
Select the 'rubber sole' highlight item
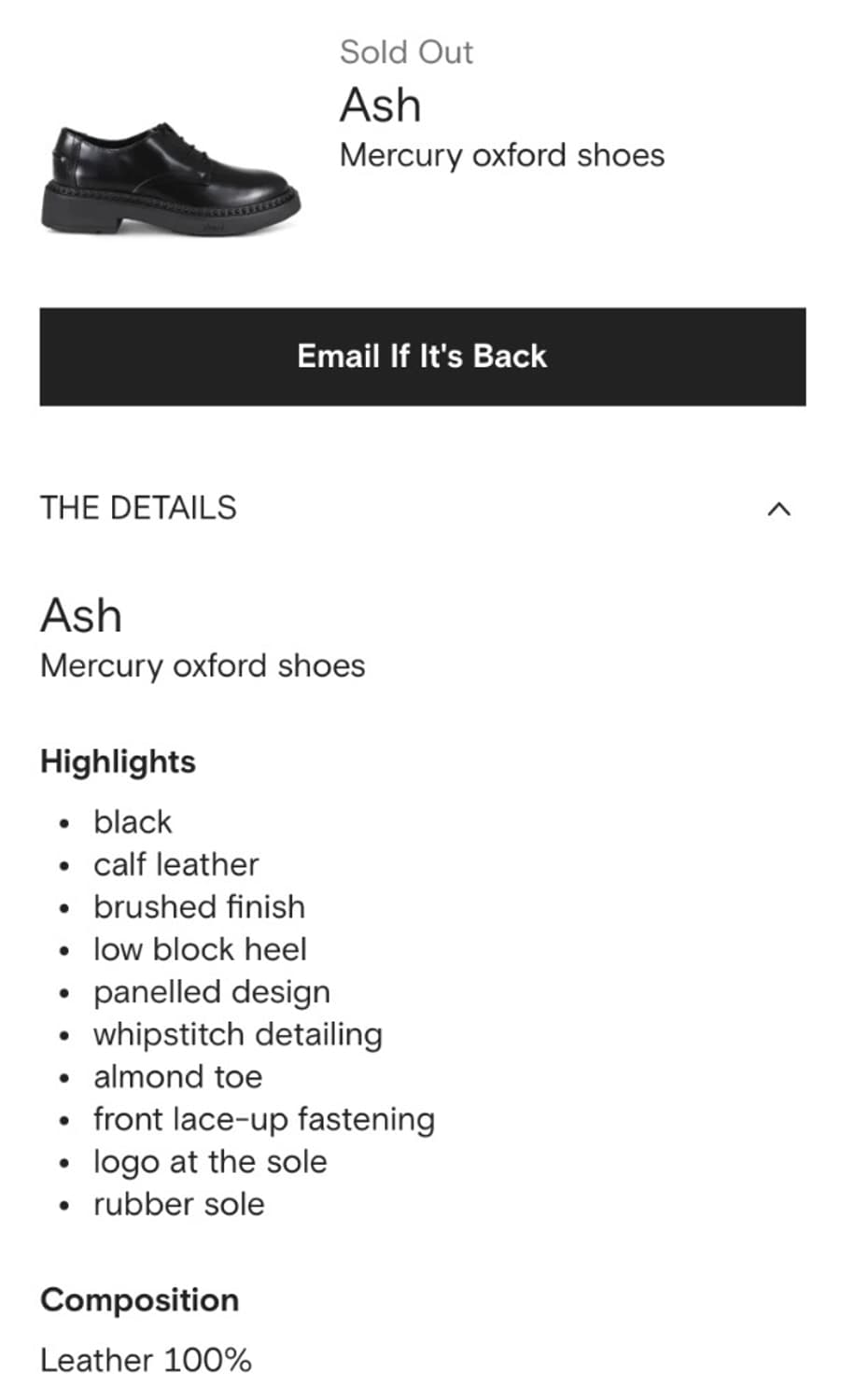tap(178, 1204)
